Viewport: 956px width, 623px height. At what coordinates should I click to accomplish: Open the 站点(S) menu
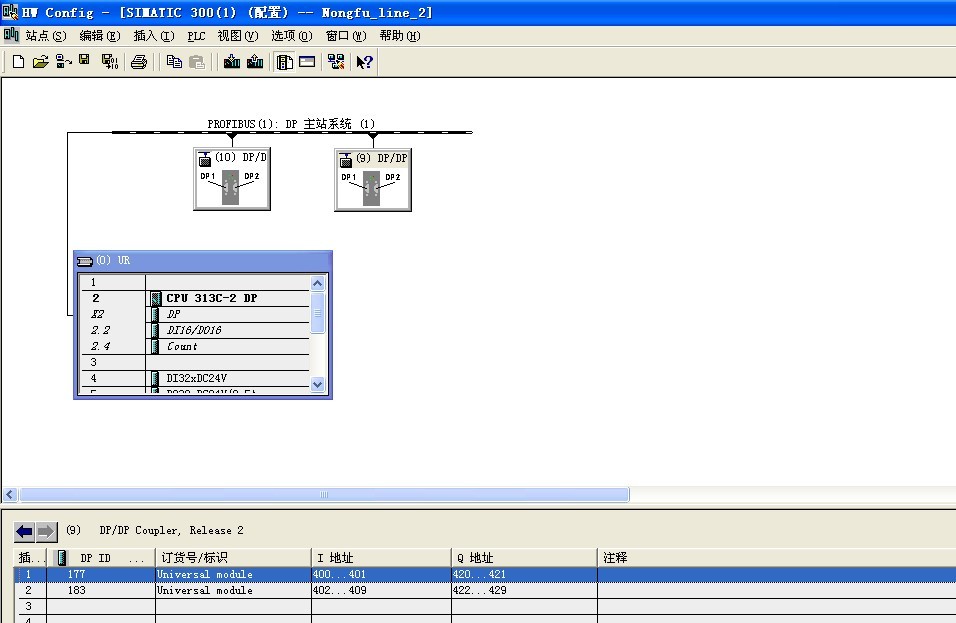pos(46,36)
